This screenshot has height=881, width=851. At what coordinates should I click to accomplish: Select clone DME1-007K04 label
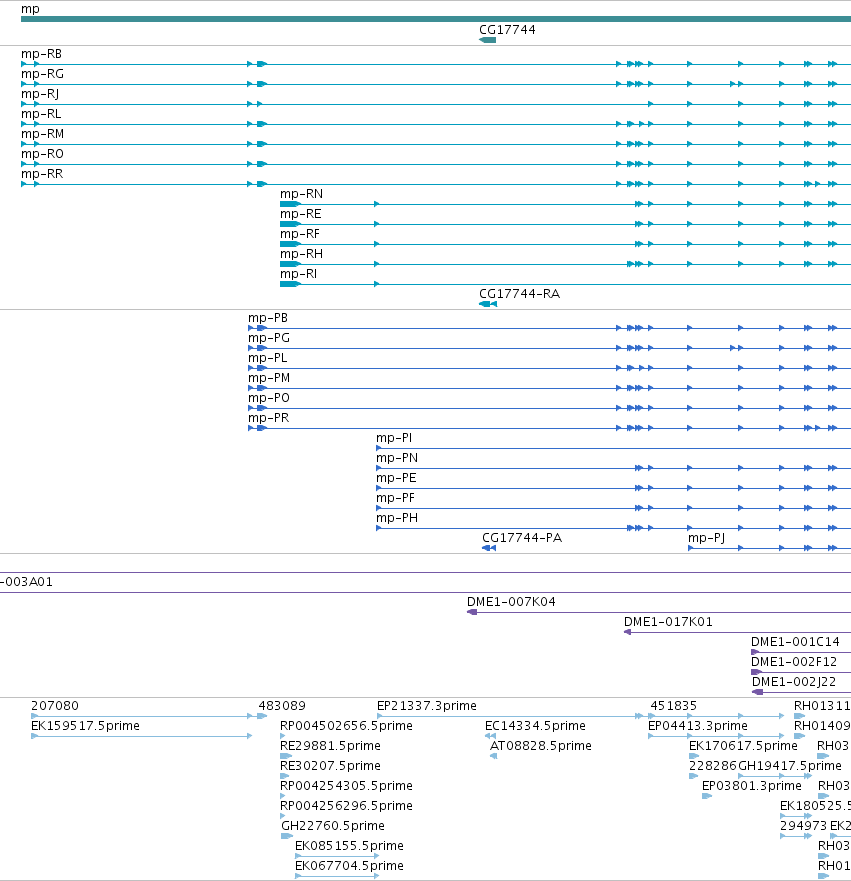tap(511, 602)
